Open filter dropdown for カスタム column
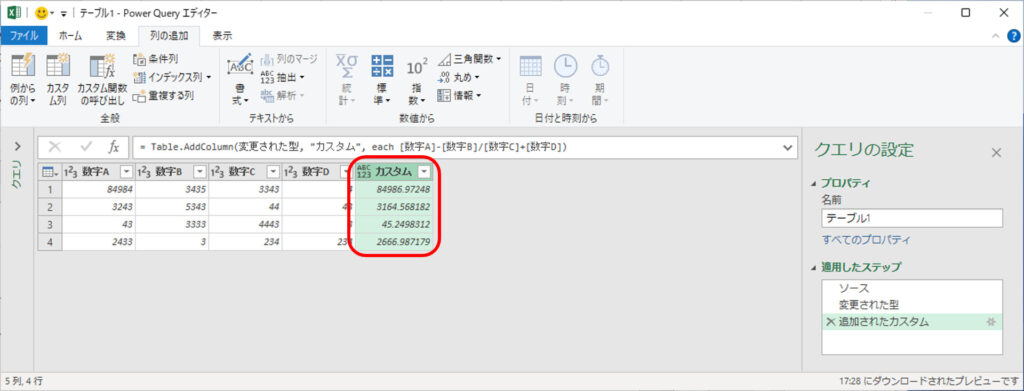The width and height of the screenshot is (1024, 391). pos(425,172)
